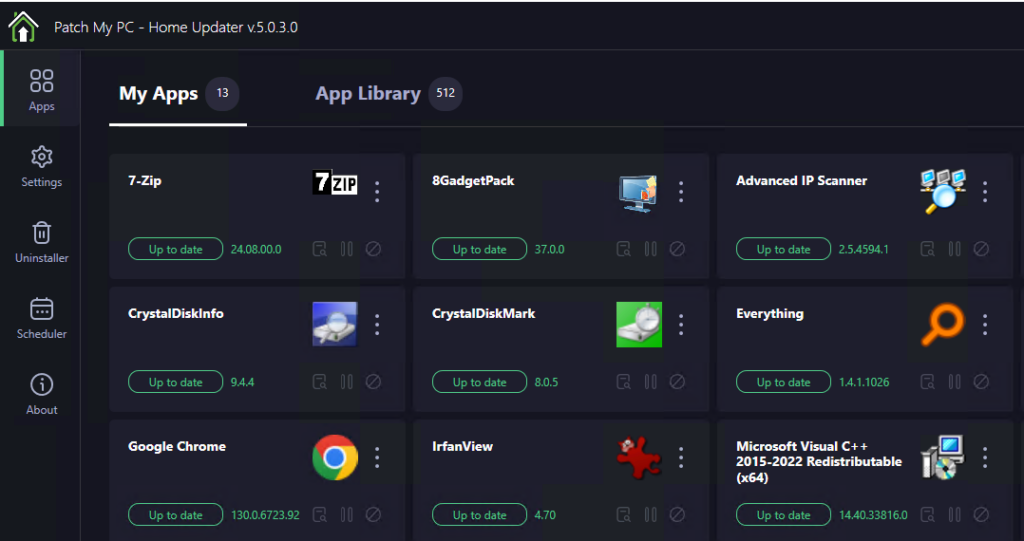Toggle the ignore icon for 7-Zip

(x=373, y=249)
